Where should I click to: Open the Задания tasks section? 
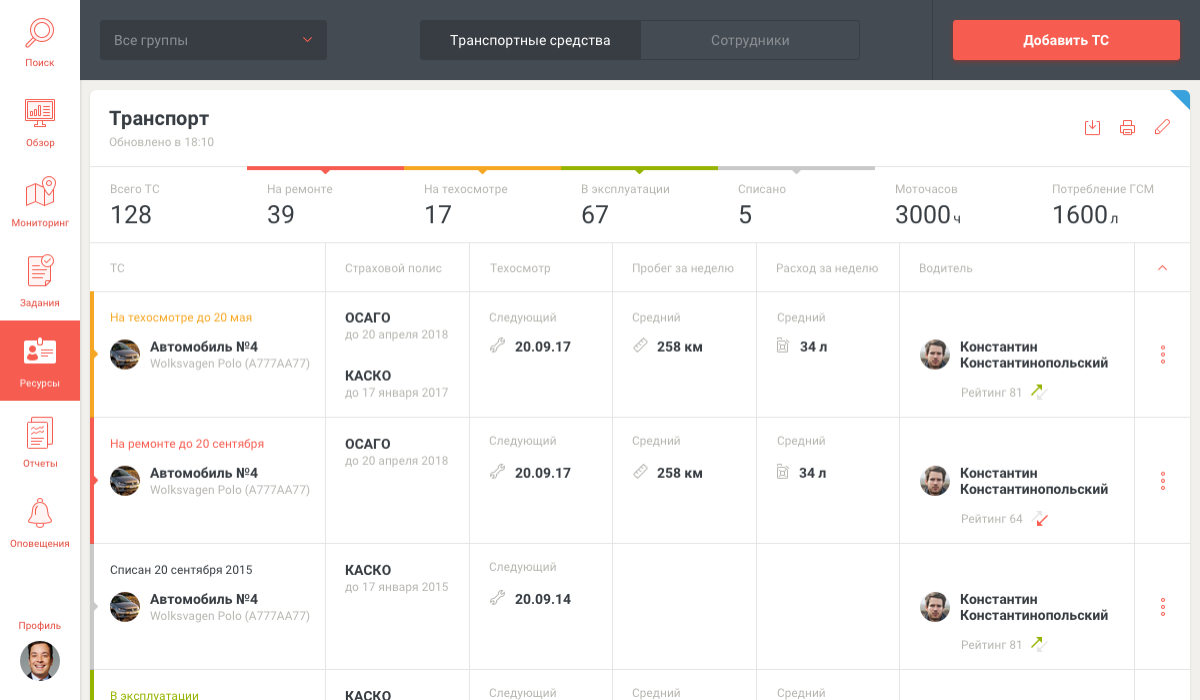click(x=40, y=281)
